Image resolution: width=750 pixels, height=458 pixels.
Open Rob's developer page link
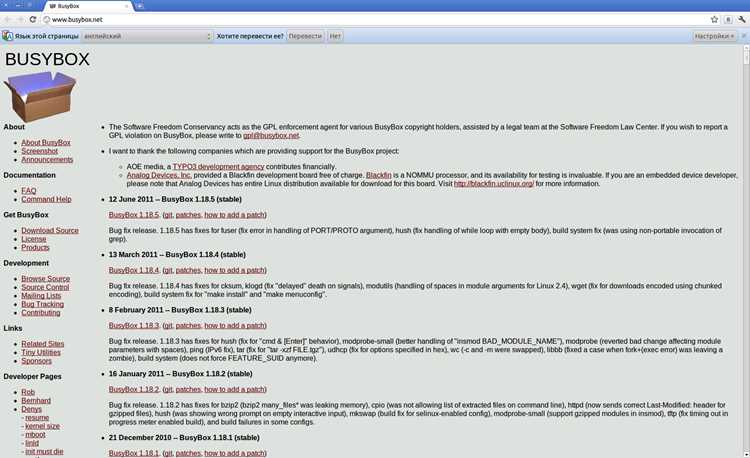(x=28, y=392)
